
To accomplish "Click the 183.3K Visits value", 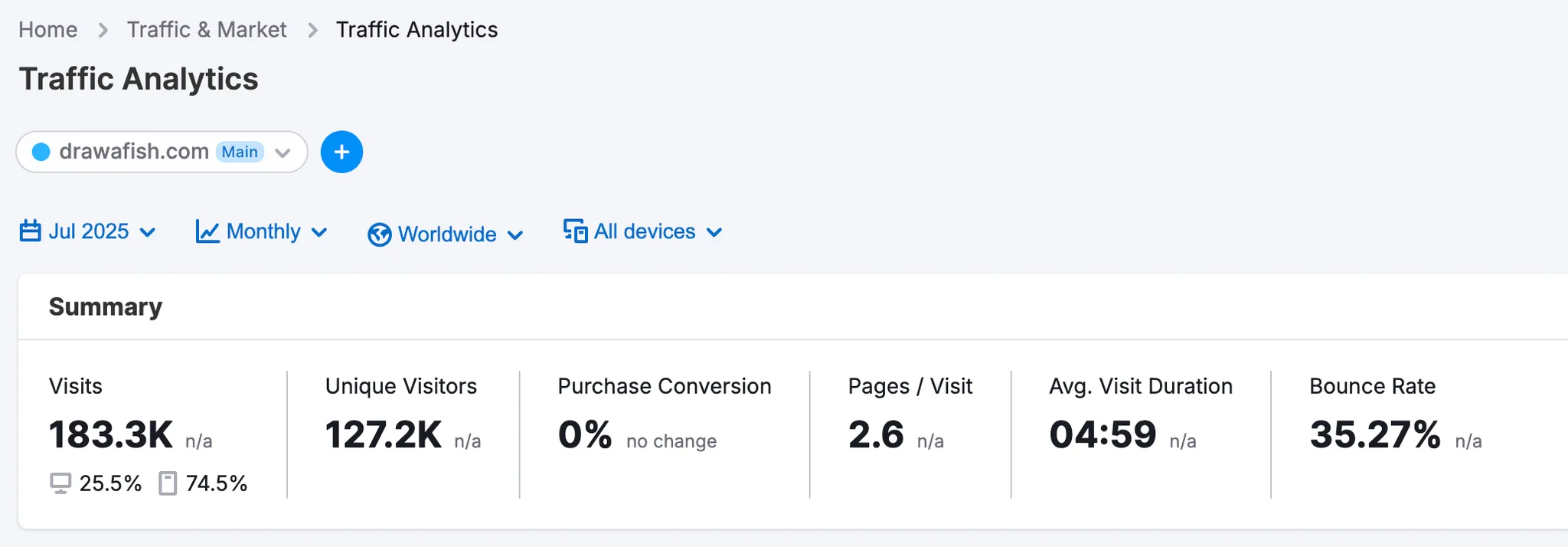I will [x=111, y=434].
